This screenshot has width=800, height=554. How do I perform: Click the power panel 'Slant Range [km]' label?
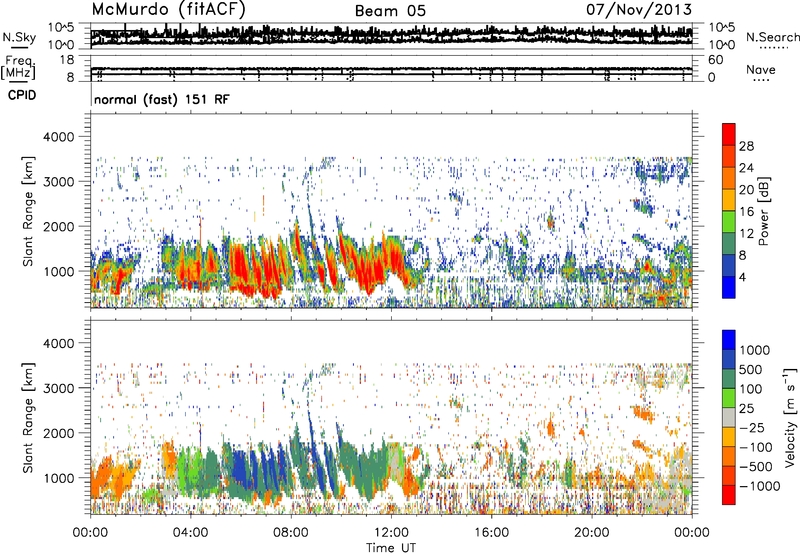click(x=28, y=211)
